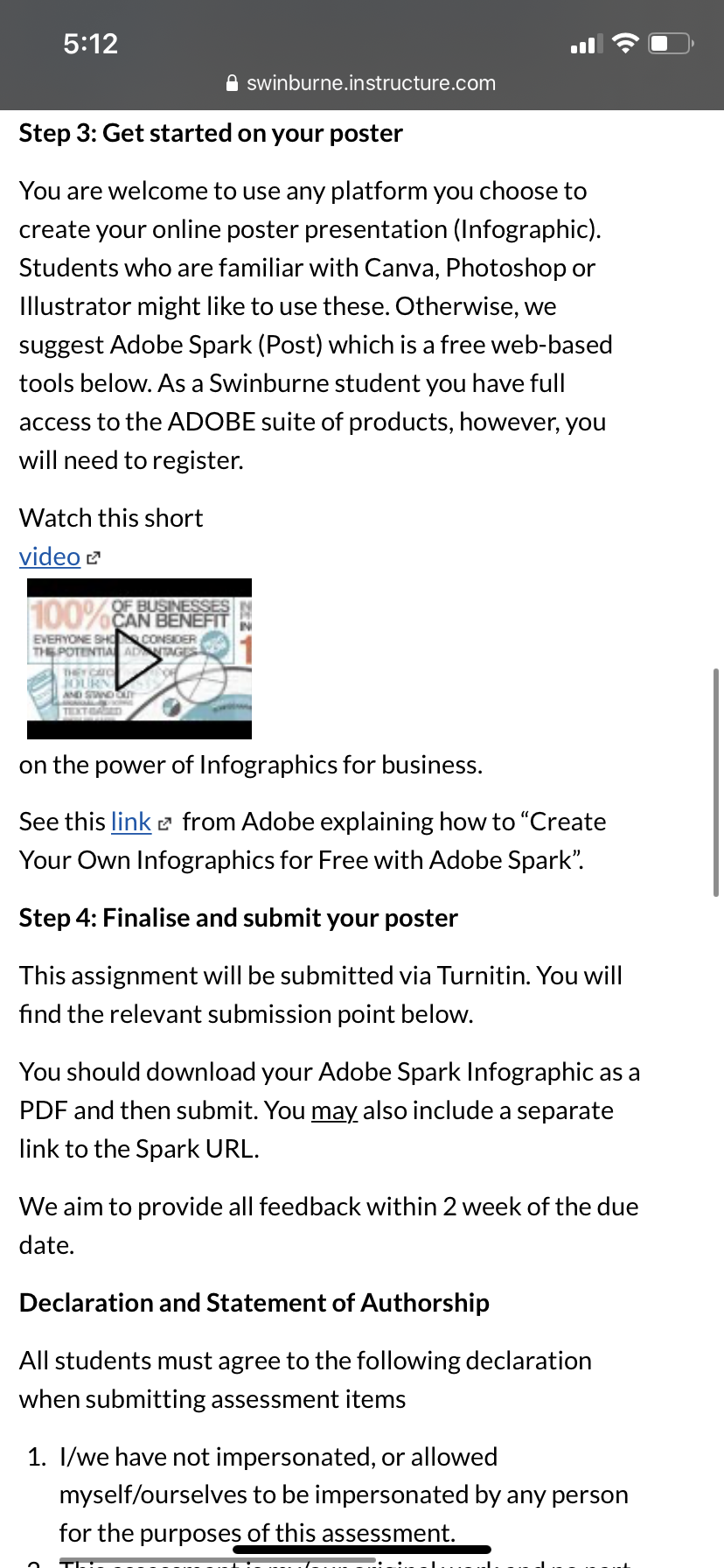
Task: Click external-link icon beside video link
Action: point(94,557)
